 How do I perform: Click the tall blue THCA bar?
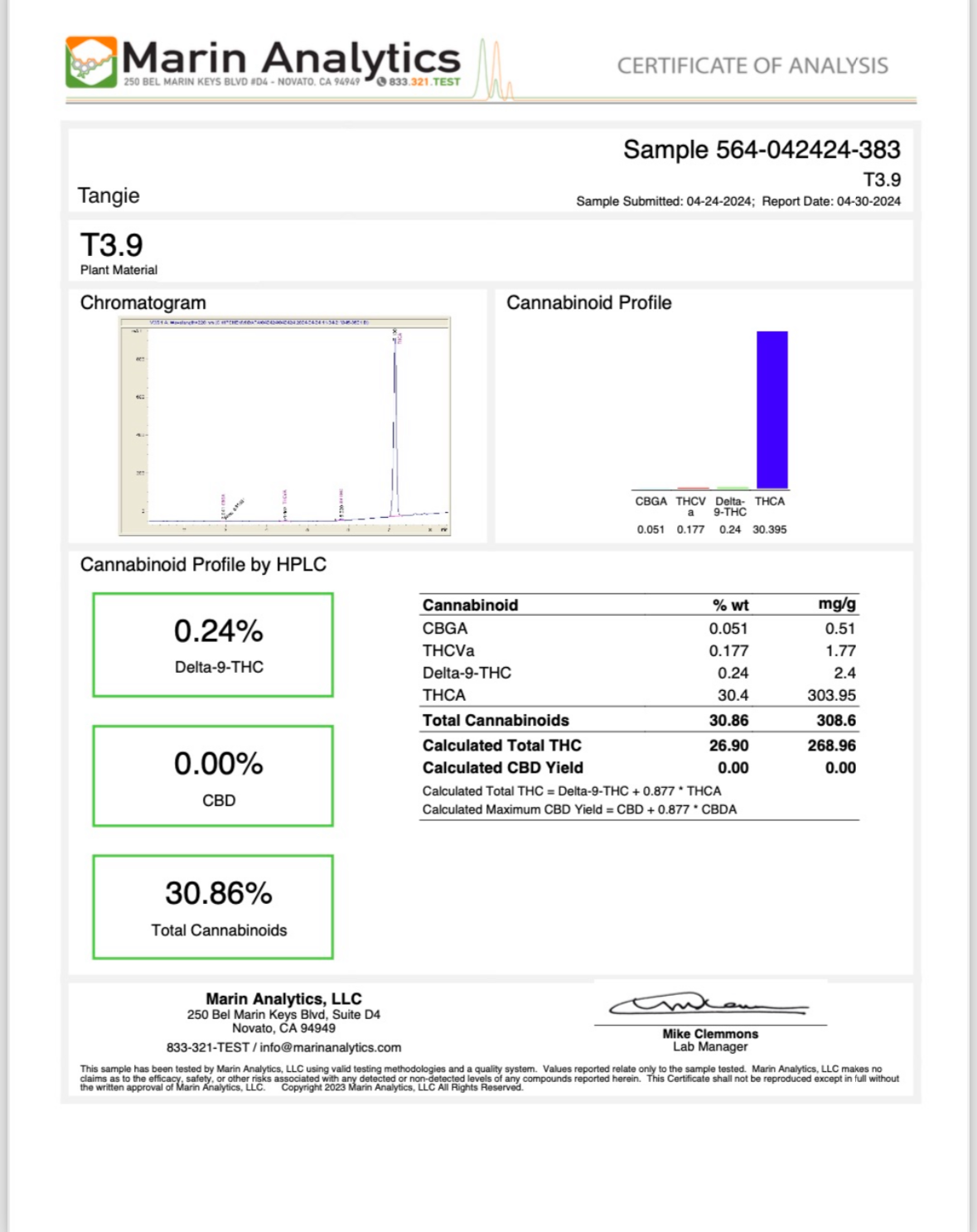coord(771,409)
